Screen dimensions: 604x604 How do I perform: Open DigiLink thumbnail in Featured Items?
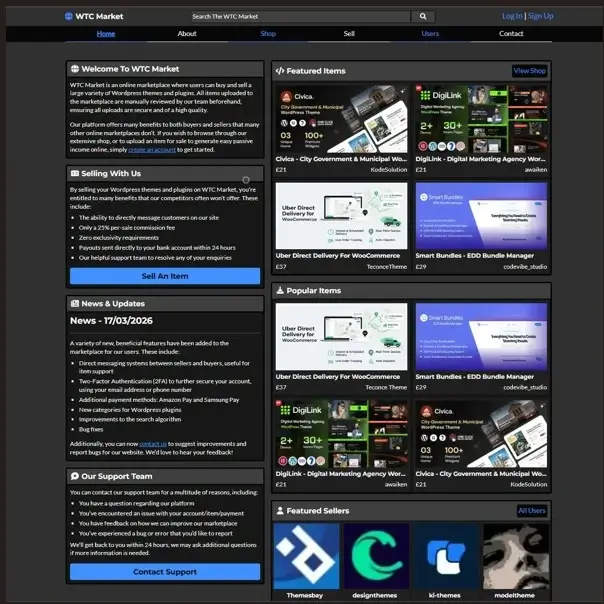[x=481, y=119]
